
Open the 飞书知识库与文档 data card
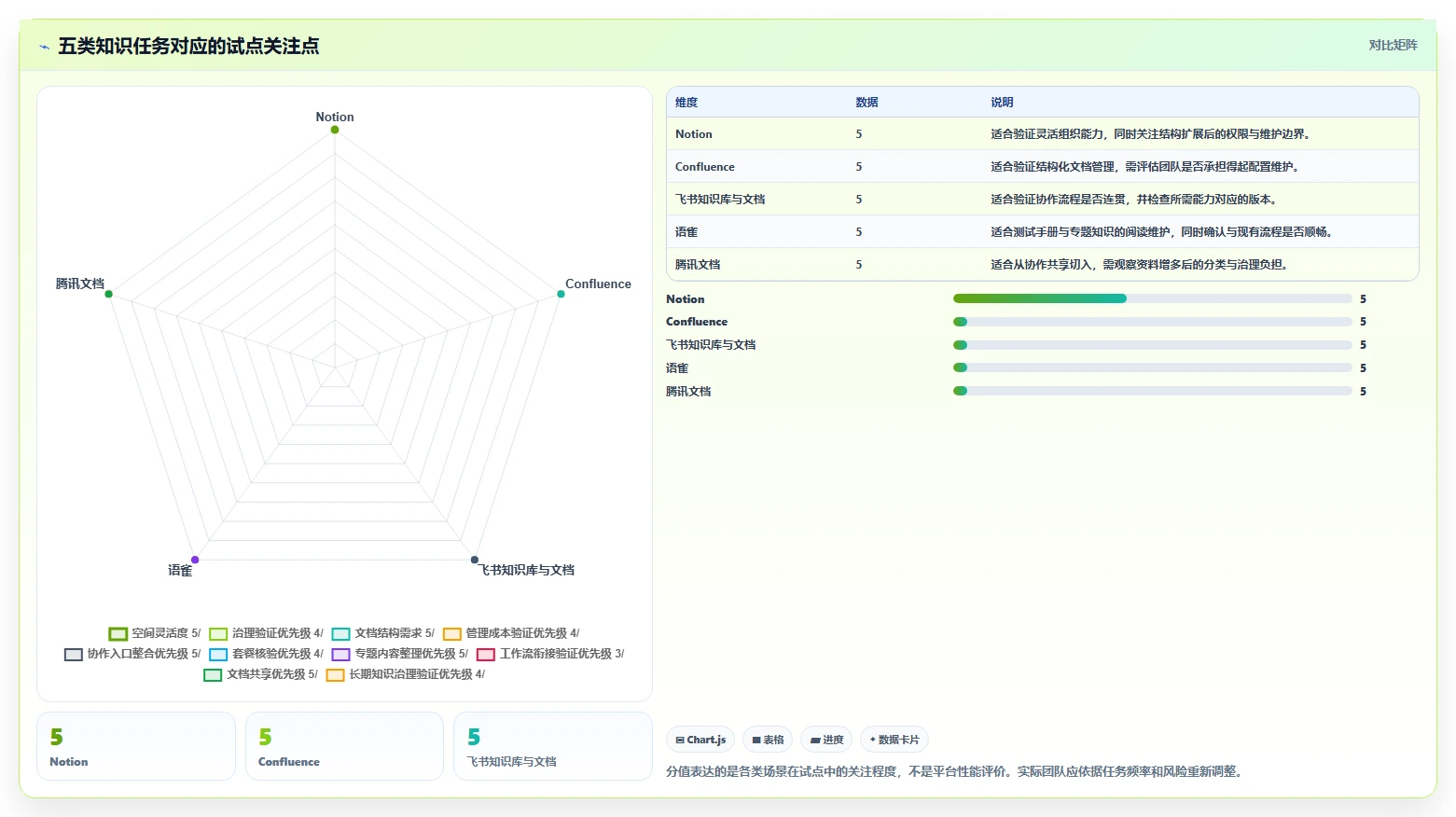553,746
